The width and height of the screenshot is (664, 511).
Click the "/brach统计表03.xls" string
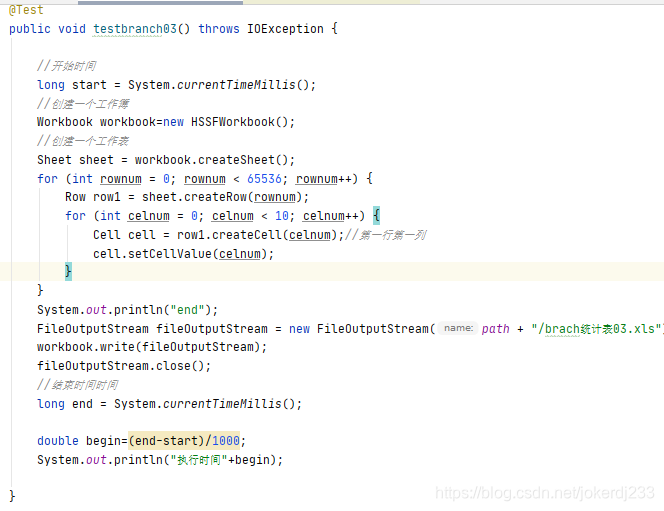pos(597,329)
